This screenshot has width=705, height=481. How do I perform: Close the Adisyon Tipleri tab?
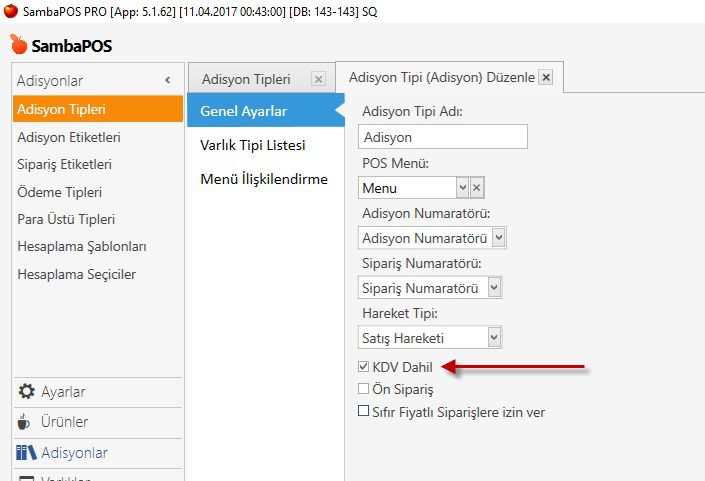pyautogui.click(x=318, y=79)
